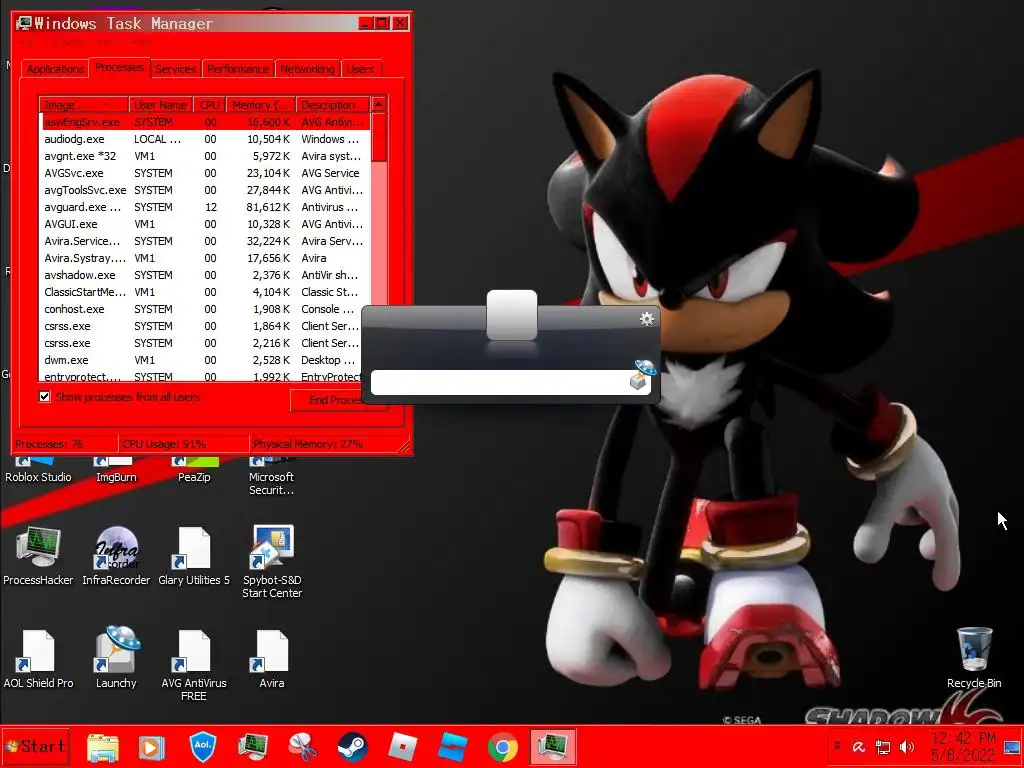The height and width of the screenshot is (768, 1024).
Task: Open the Start menu
Action: 35,747
